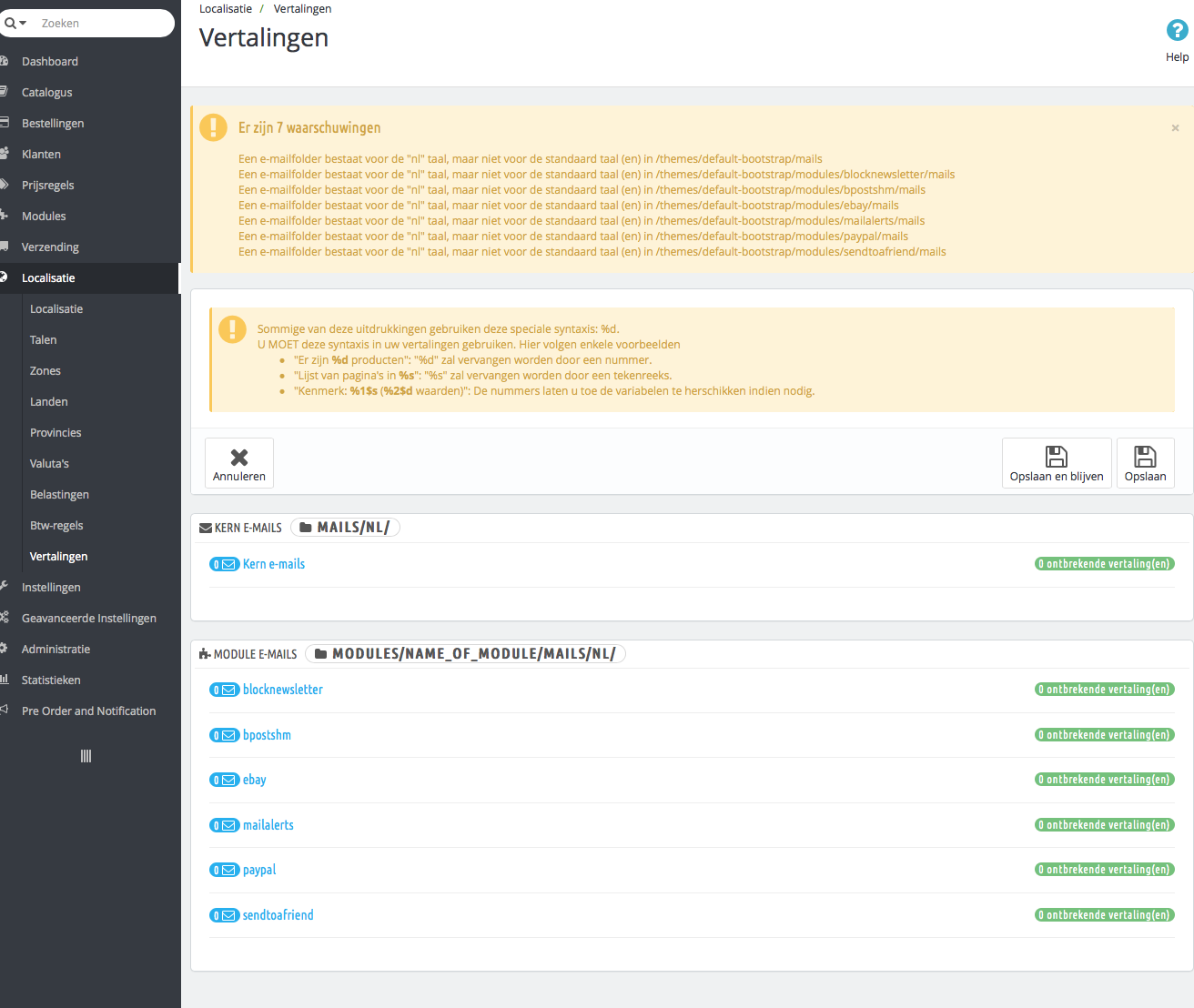Screen dimensions: 1194x1008
Task: Open the Vertalingen submenu entry
Action: tap(59, 557)
